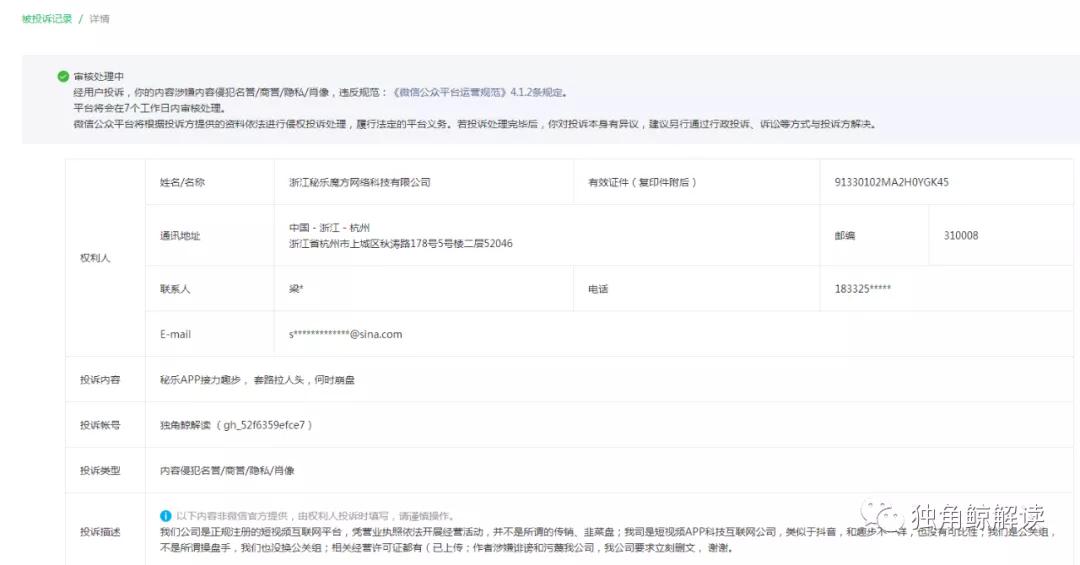Image resolution: width=1080 pixels, height=565 pixels.
Task: Click the 审核处理中 status heading
Action: (98, 76)
